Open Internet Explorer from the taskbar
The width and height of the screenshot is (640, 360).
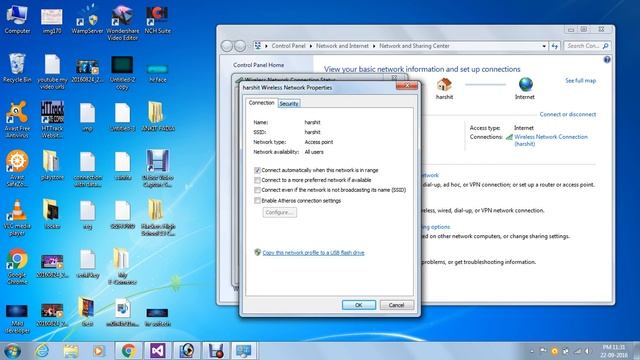(x=42, y=351)
